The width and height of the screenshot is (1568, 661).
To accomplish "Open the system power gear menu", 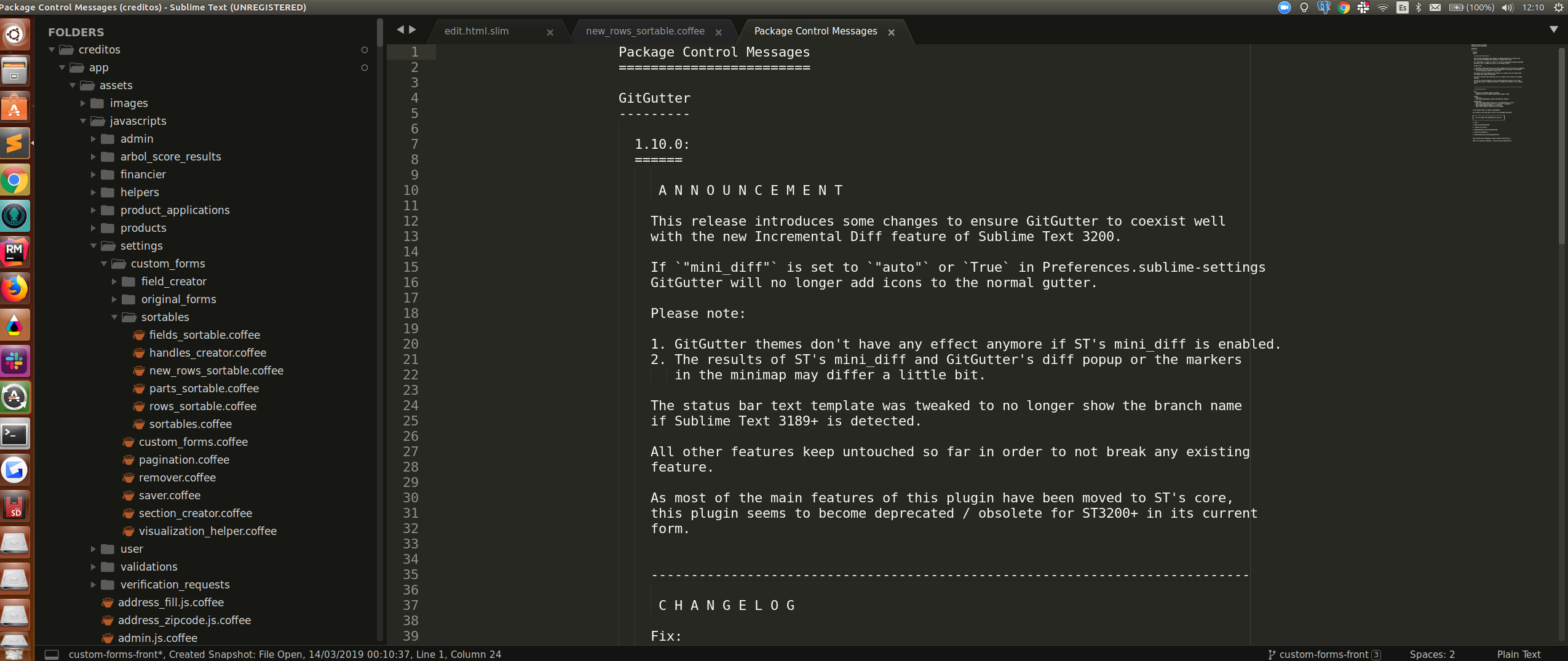I will [x=1559, y=7].
